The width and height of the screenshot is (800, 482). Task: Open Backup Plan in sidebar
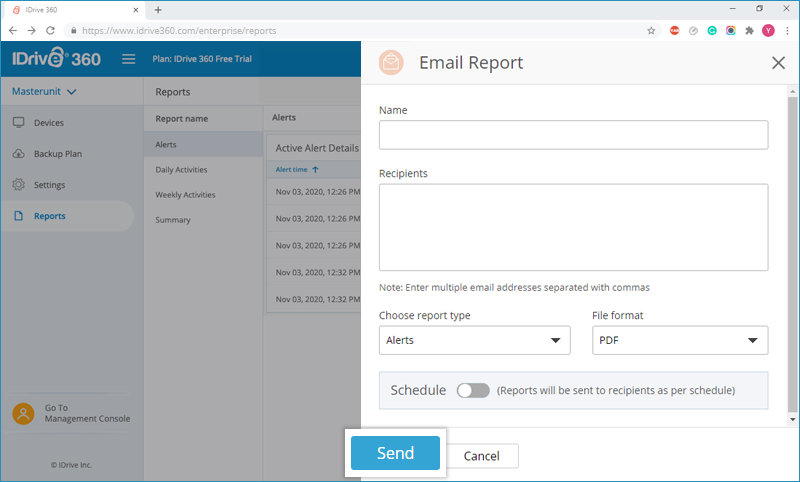(x=58, y=154)
